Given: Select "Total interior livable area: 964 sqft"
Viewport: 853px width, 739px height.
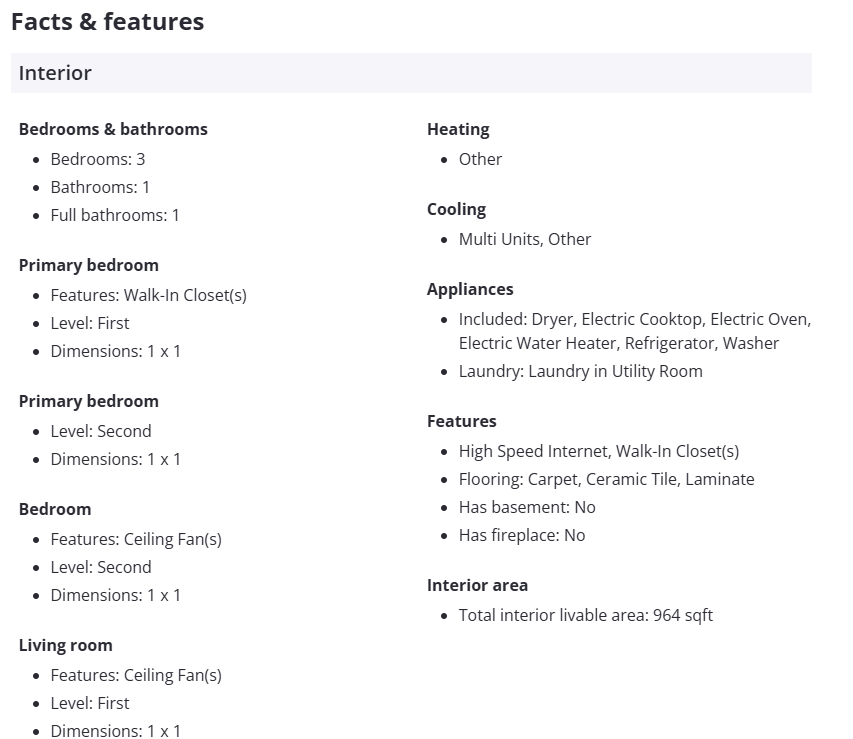Looking at the screenshot, I should coord(585,615).
